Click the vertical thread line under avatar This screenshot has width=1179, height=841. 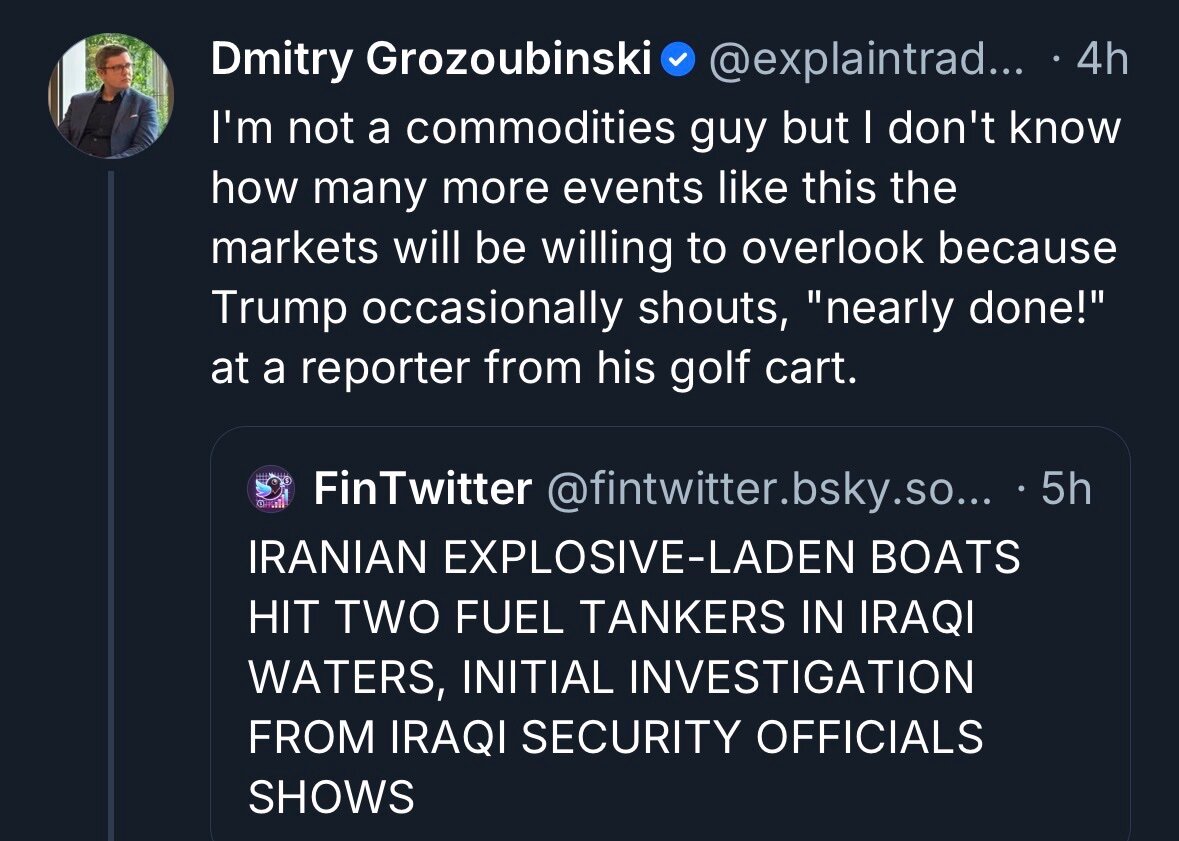pyautogui.click(x=111, y=500)
